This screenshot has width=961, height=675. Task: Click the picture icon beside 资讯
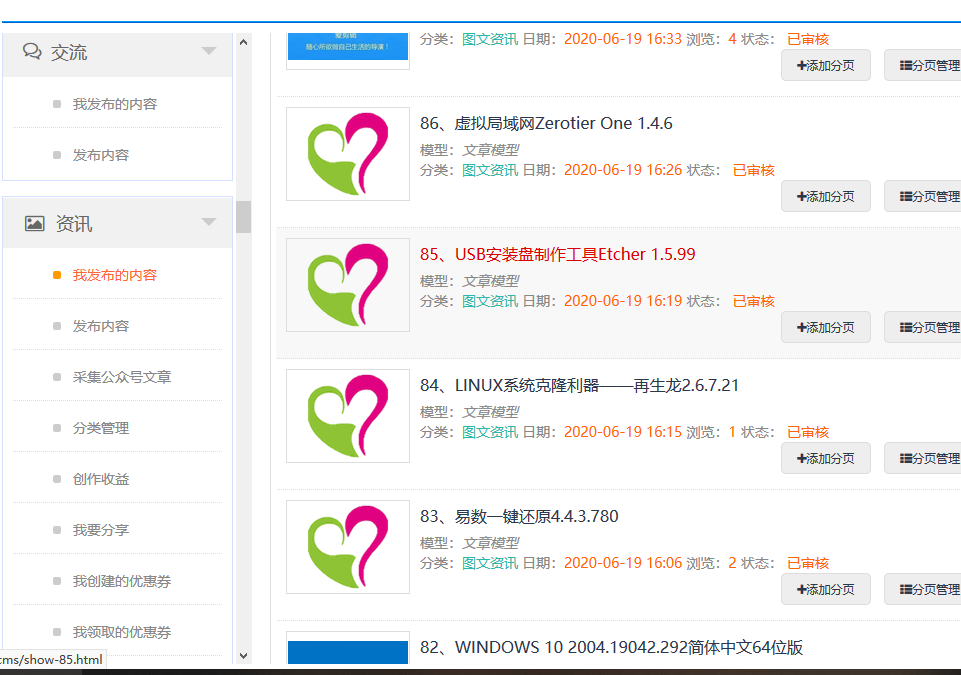click(x=34, y=223)
